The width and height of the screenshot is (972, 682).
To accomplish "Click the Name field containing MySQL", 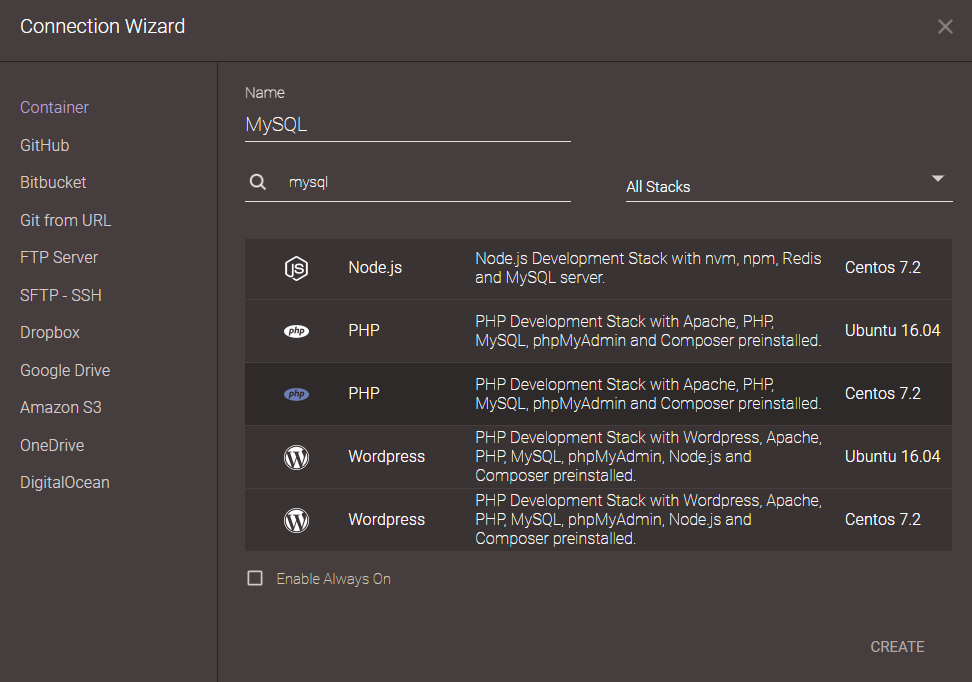I will pyautogui.click(x=408, y=125).
